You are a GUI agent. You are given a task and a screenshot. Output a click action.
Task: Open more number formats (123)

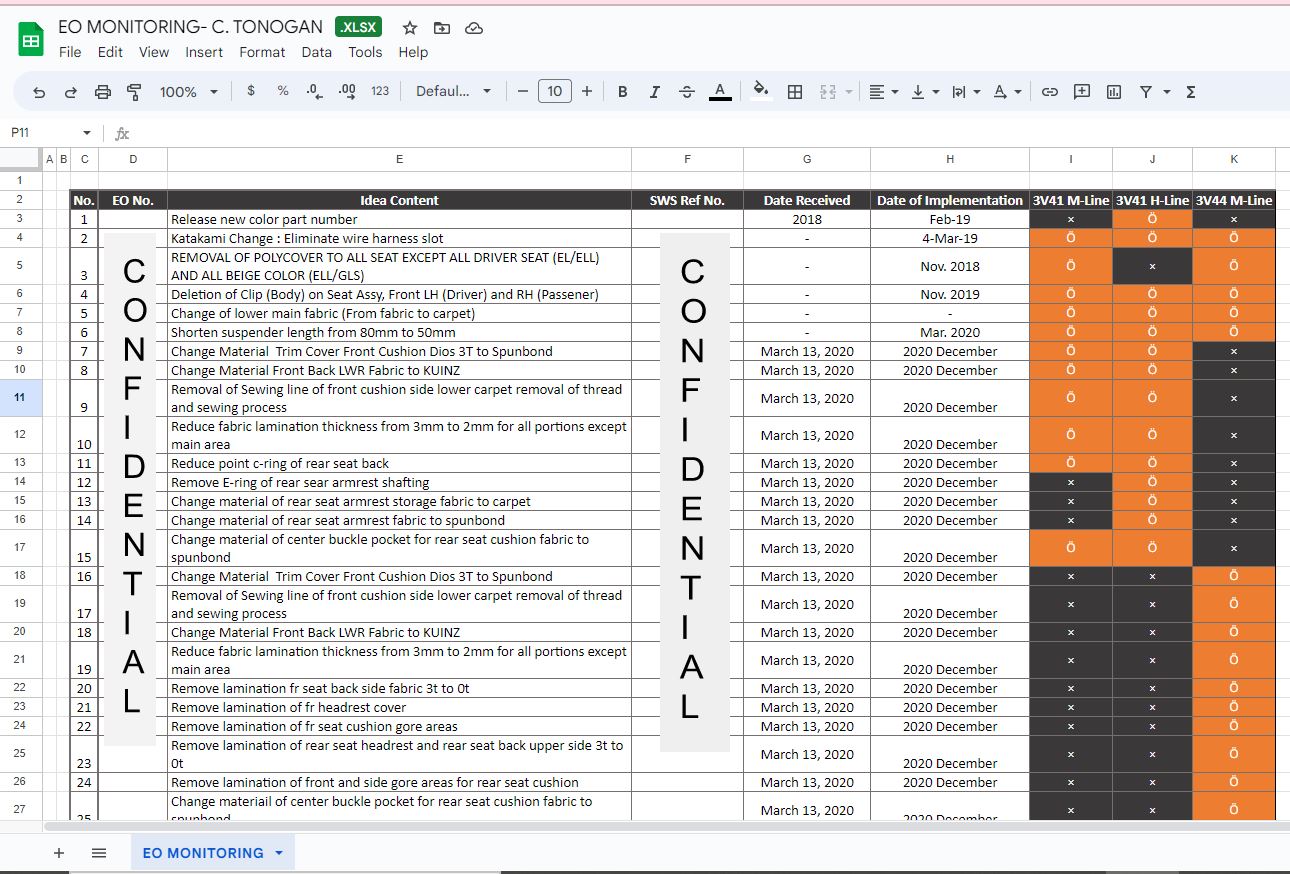[x=380, y=91]
